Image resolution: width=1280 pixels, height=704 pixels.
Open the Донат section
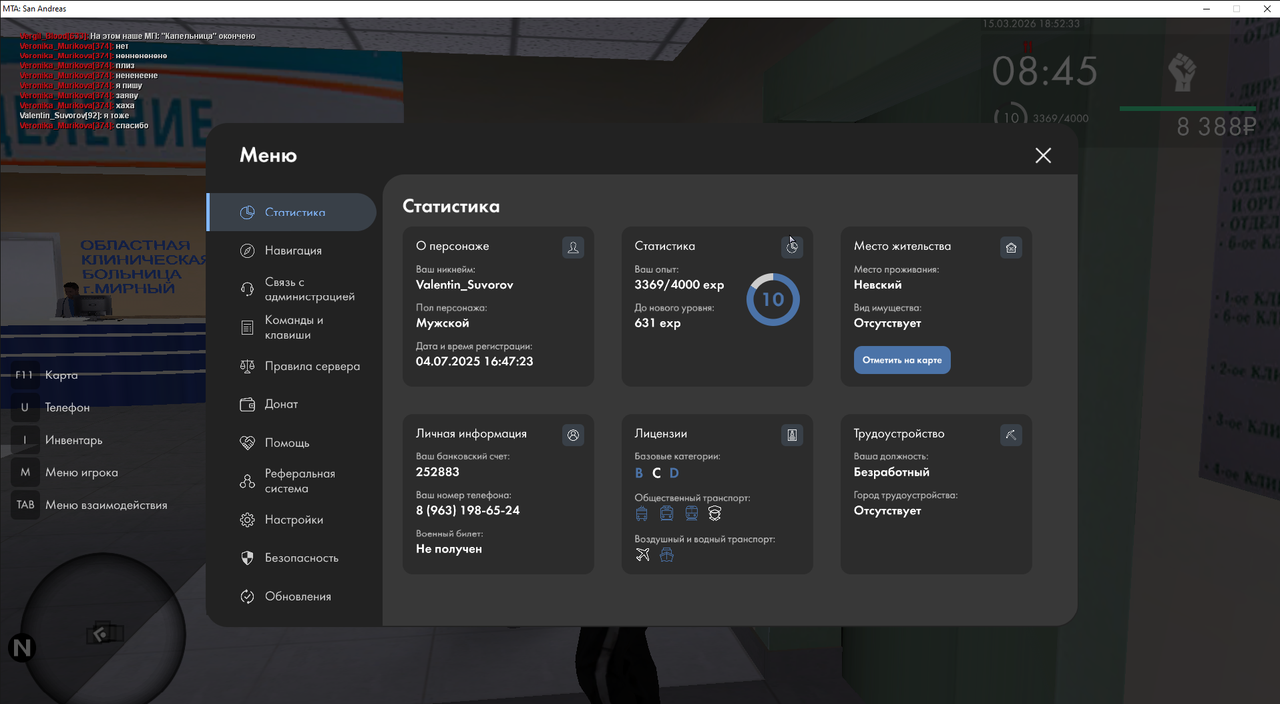pos(292,404)
